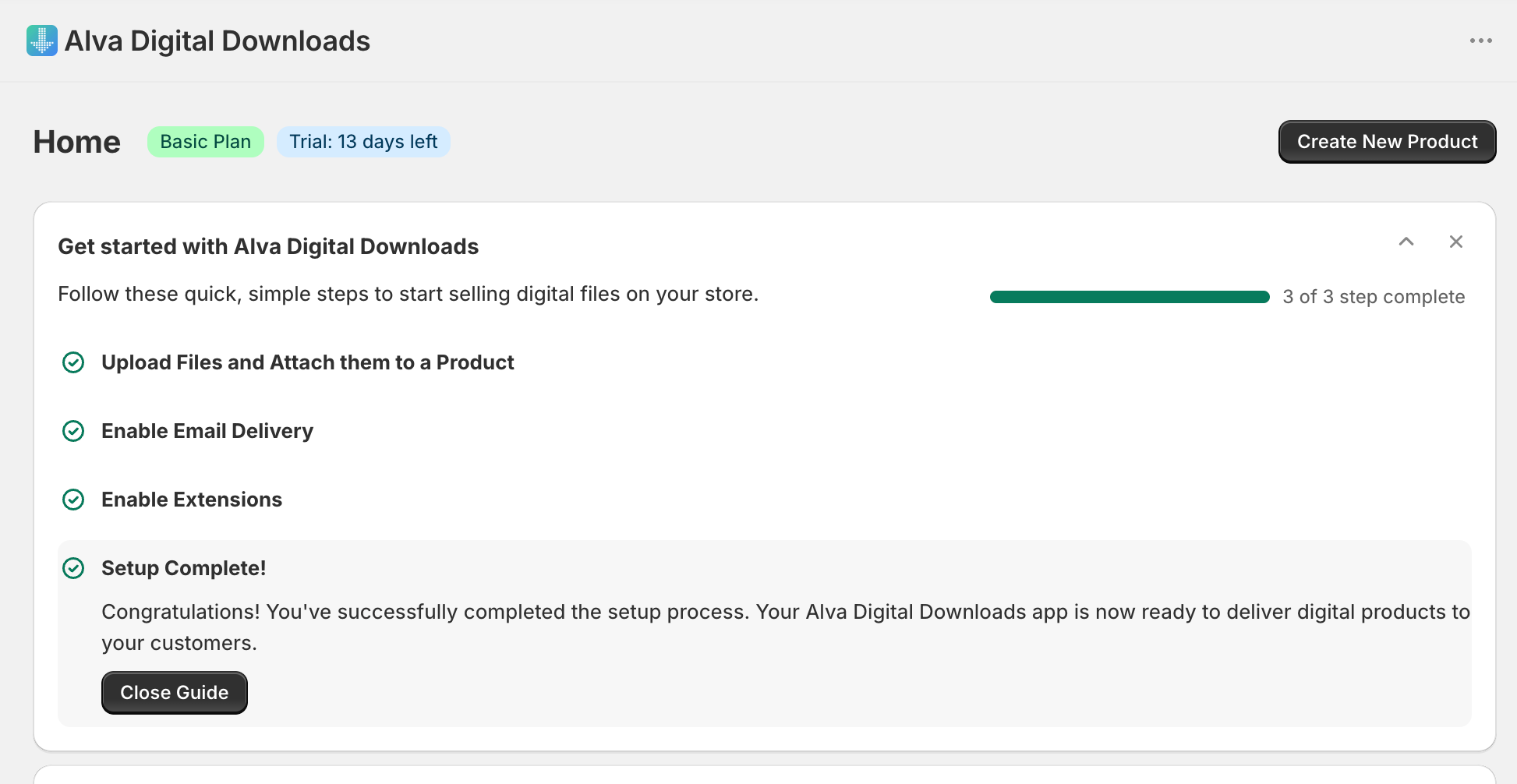This screenshot has width=1517, height=784.
Task: Expand the Enable Extensions step
Action: click(192, 500)
